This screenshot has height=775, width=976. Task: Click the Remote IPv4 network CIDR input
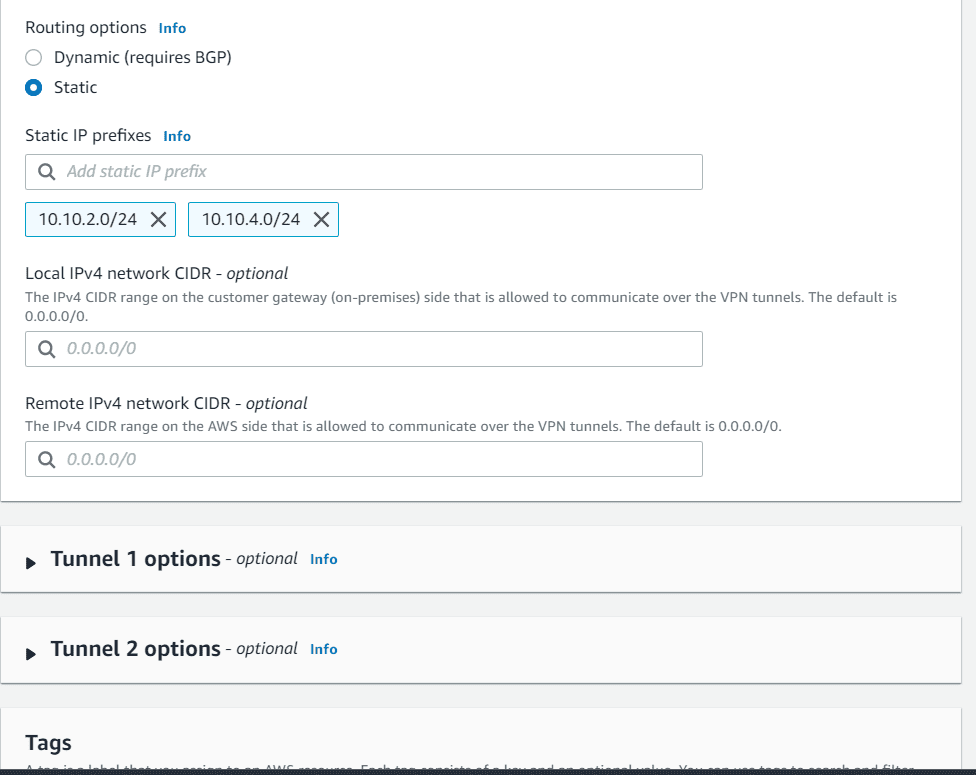pyautogui.click(x=364, y=459)
